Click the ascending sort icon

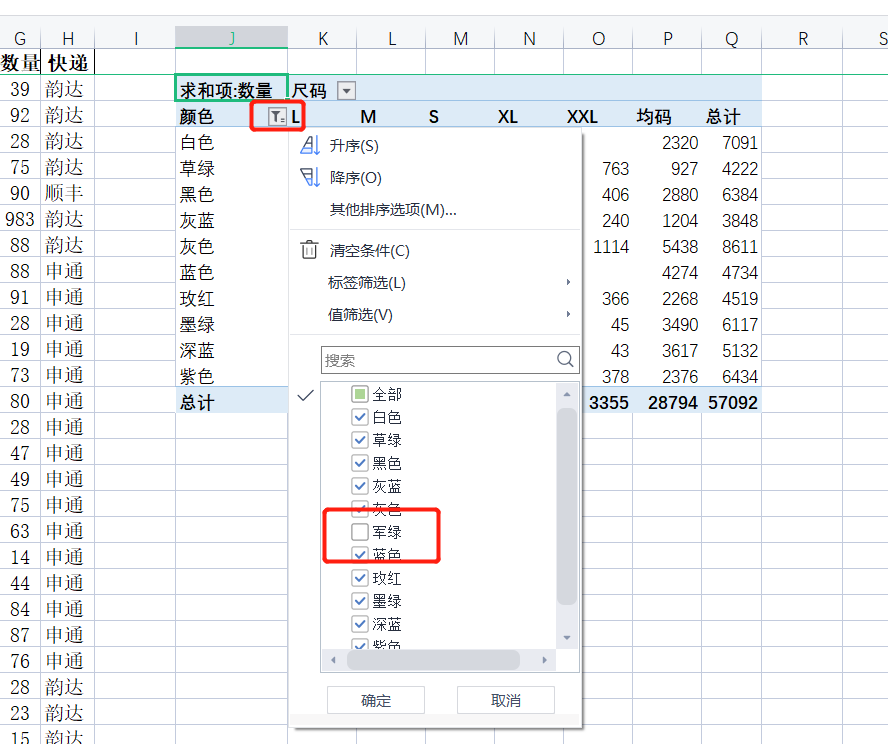pyautogui.click(x=310, y=146)
